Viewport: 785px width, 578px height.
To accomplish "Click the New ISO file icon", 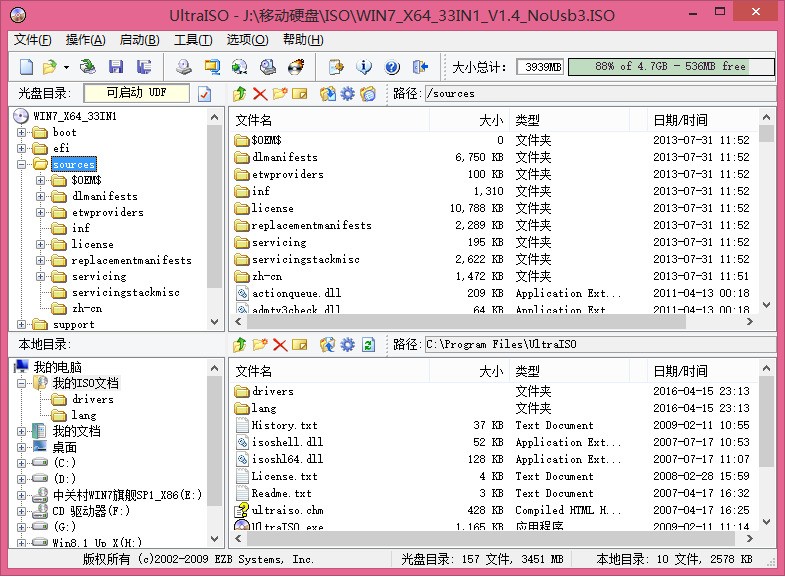I will [x=27, y=67].
